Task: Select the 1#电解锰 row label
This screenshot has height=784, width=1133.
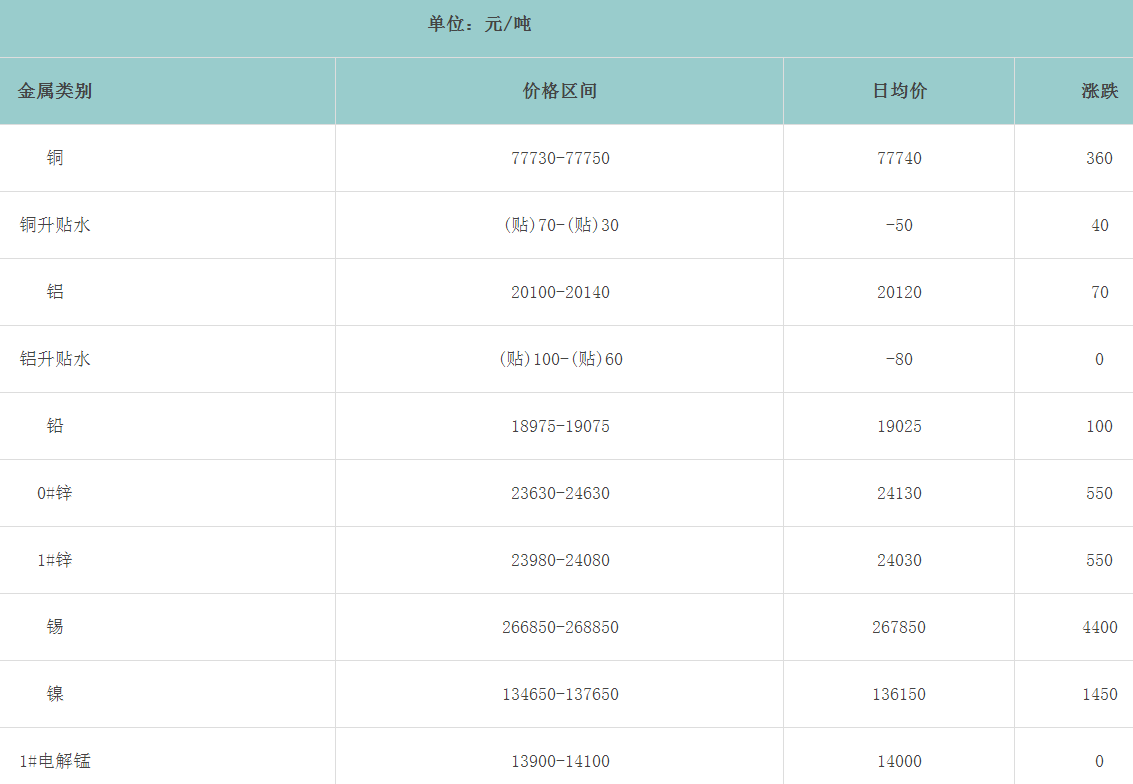Action: [55, 761]
